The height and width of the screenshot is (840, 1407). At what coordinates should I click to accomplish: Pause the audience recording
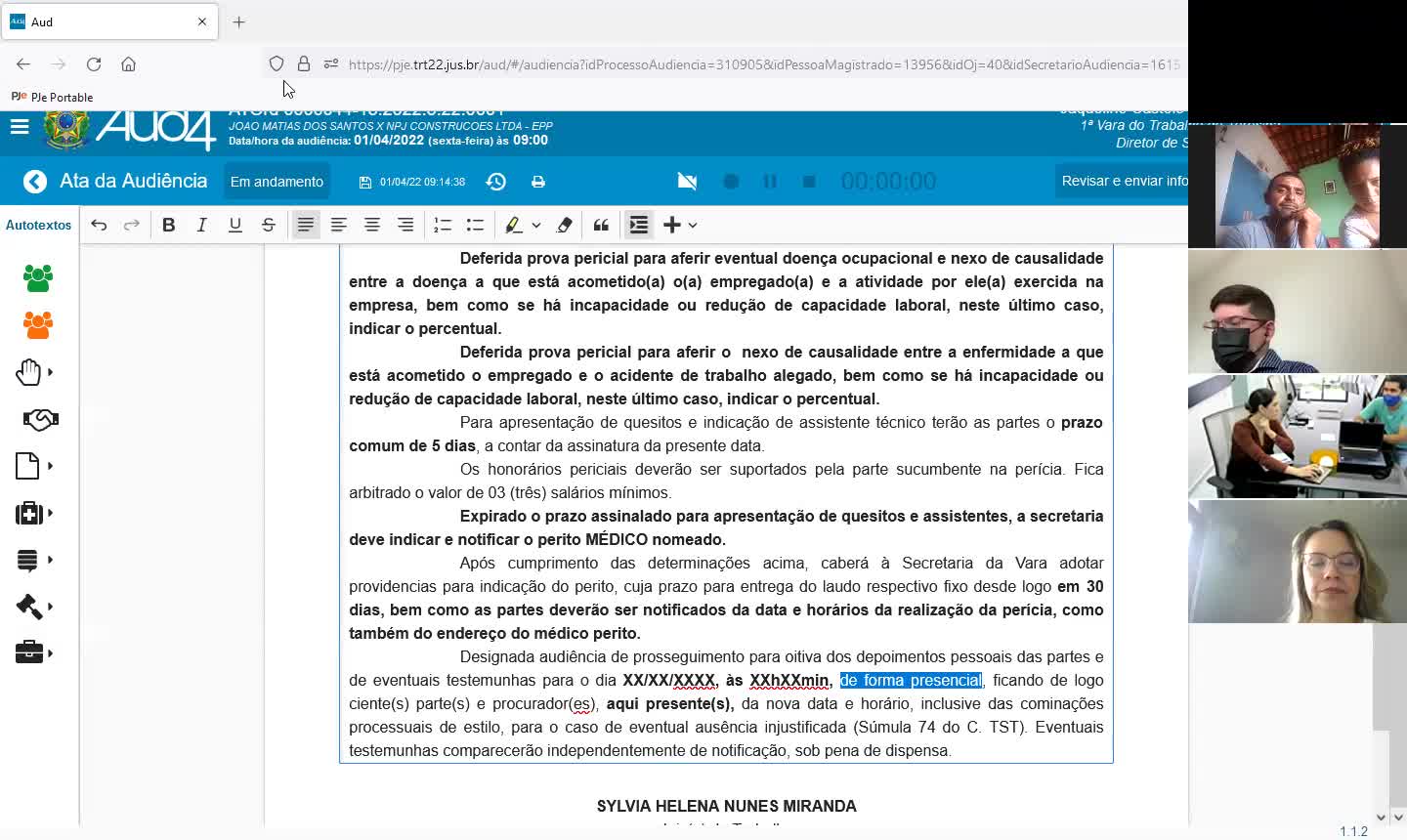(x=770, y=182)
